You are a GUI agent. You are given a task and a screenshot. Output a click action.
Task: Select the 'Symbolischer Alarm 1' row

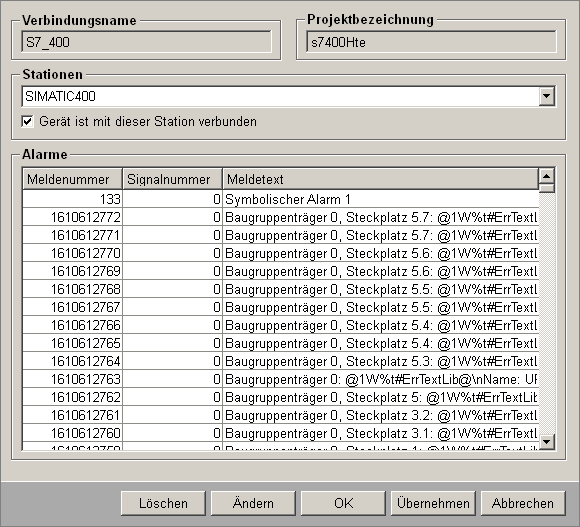(280, 199)
